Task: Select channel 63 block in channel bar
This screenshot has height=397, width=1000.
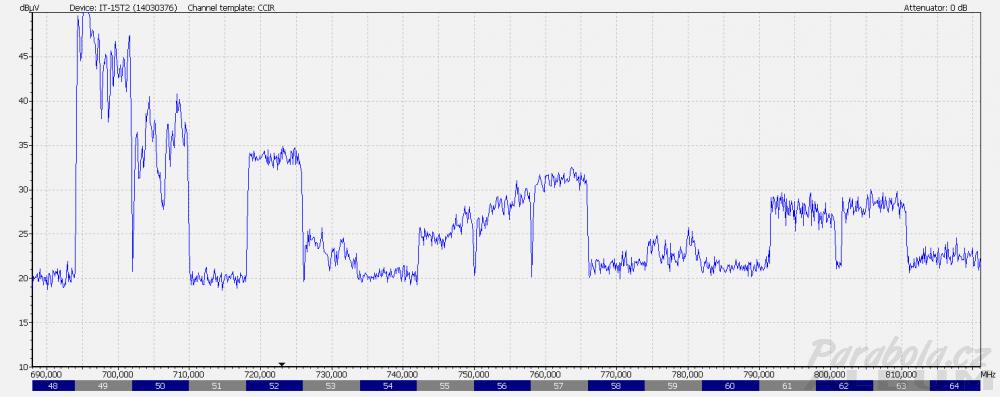Action: (x=901, y=386)
